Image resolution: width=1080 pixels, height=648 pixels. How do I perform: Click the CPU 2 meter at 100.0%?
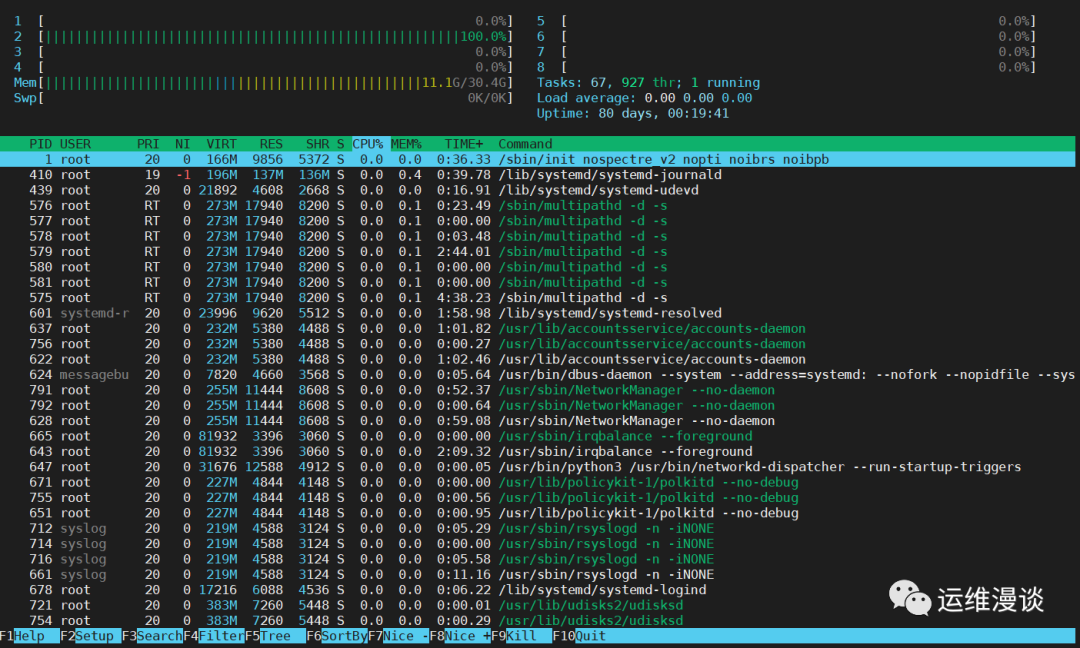264,36
